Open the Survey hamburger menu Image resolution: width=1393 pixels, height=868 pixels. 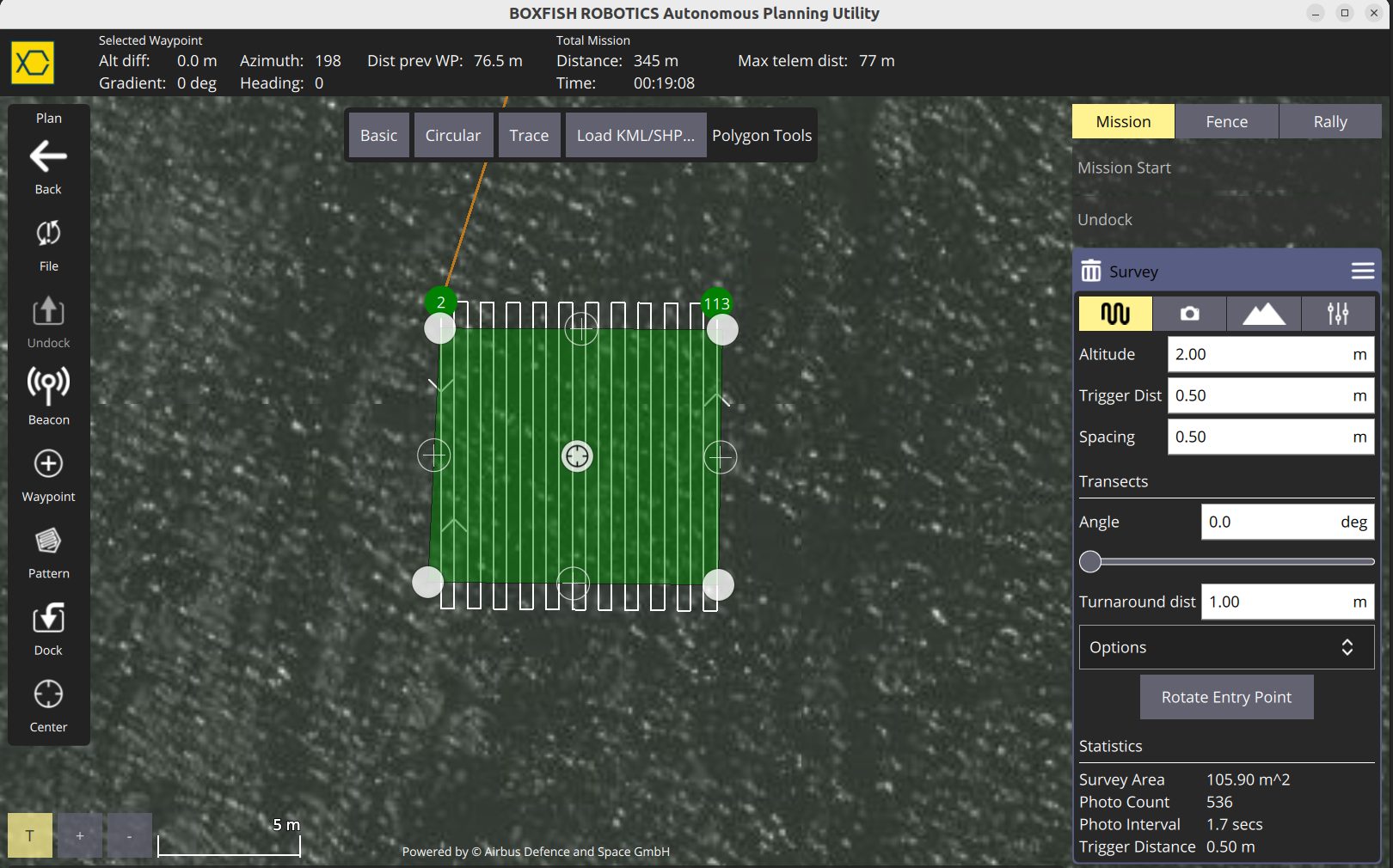pyautogui.click(x=1362, y=271)
